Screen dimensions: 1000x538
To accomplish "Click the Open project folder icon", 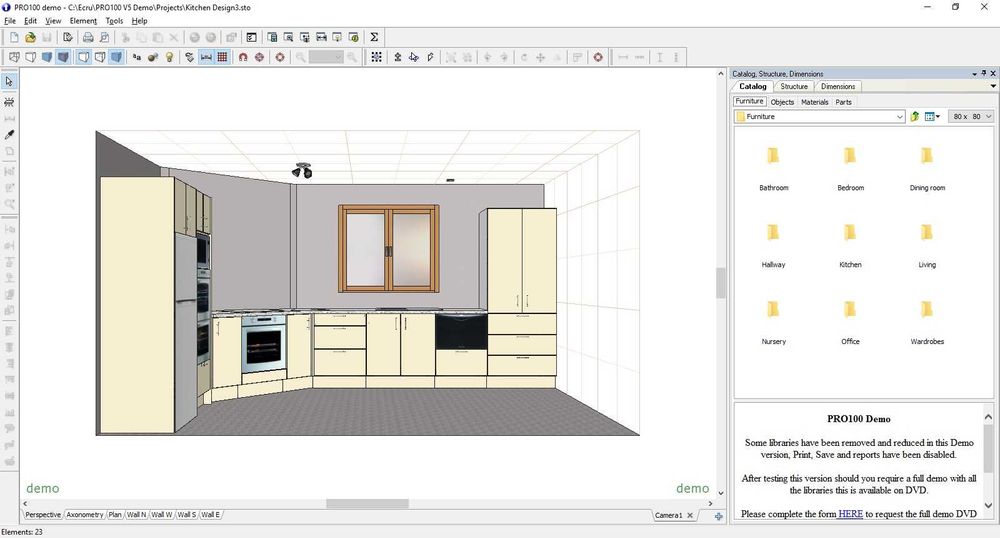I will [x=30, y=37].
